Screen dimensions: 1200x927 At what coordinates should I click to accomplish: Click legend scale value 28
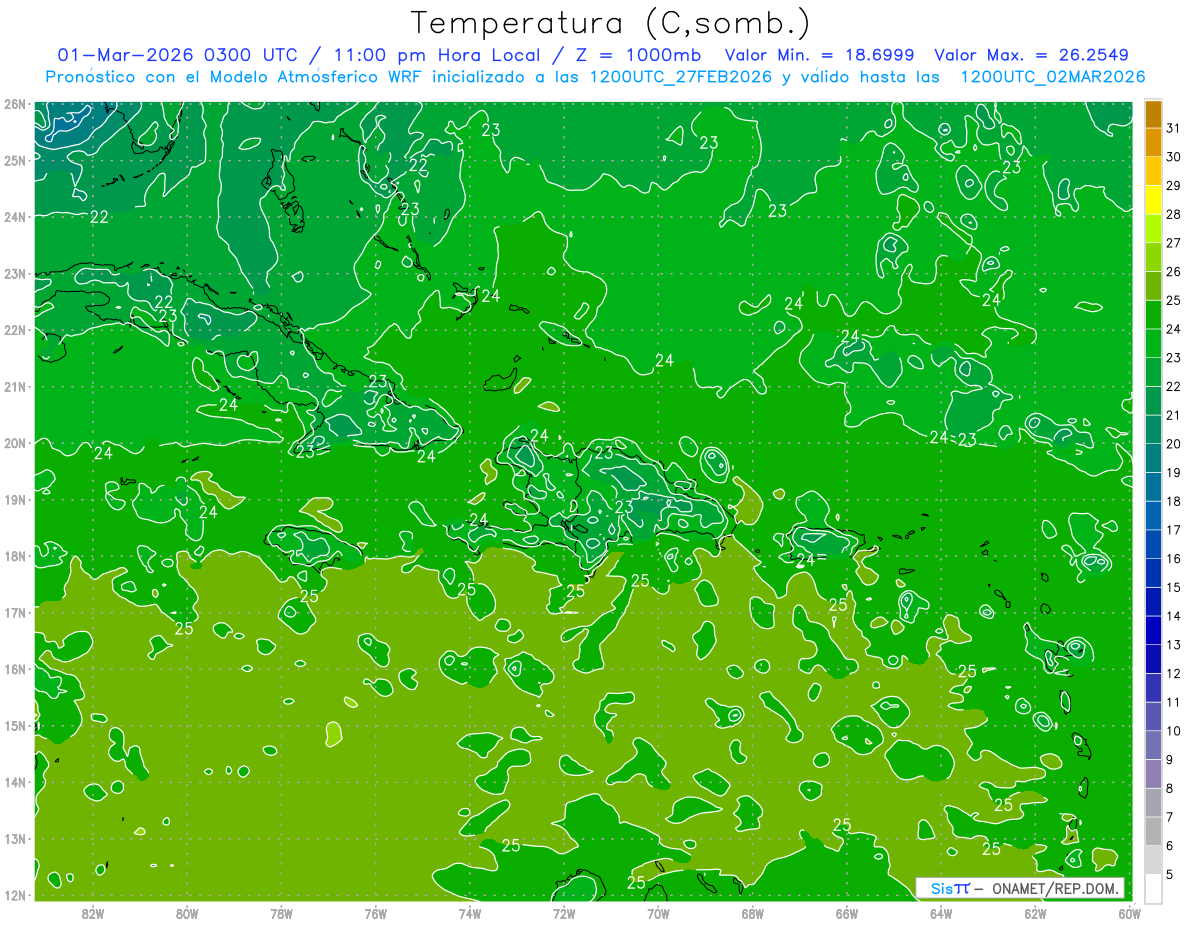point(1173,214)
